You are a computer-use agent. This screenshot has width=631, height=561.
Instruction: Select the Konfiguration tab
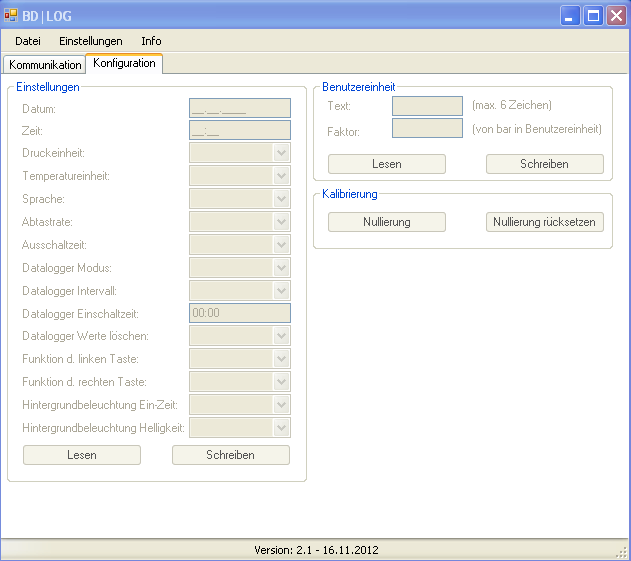[124, 63]
